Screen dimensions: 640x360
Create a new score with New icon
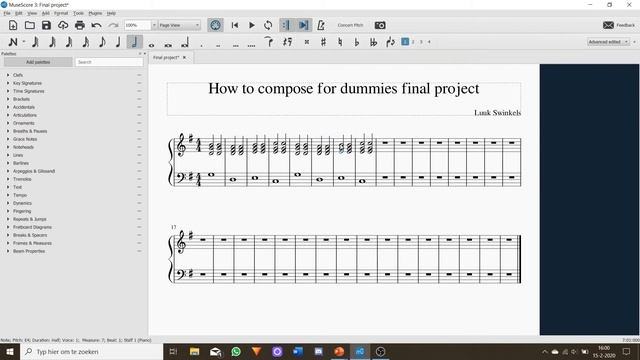pos(13,25)
